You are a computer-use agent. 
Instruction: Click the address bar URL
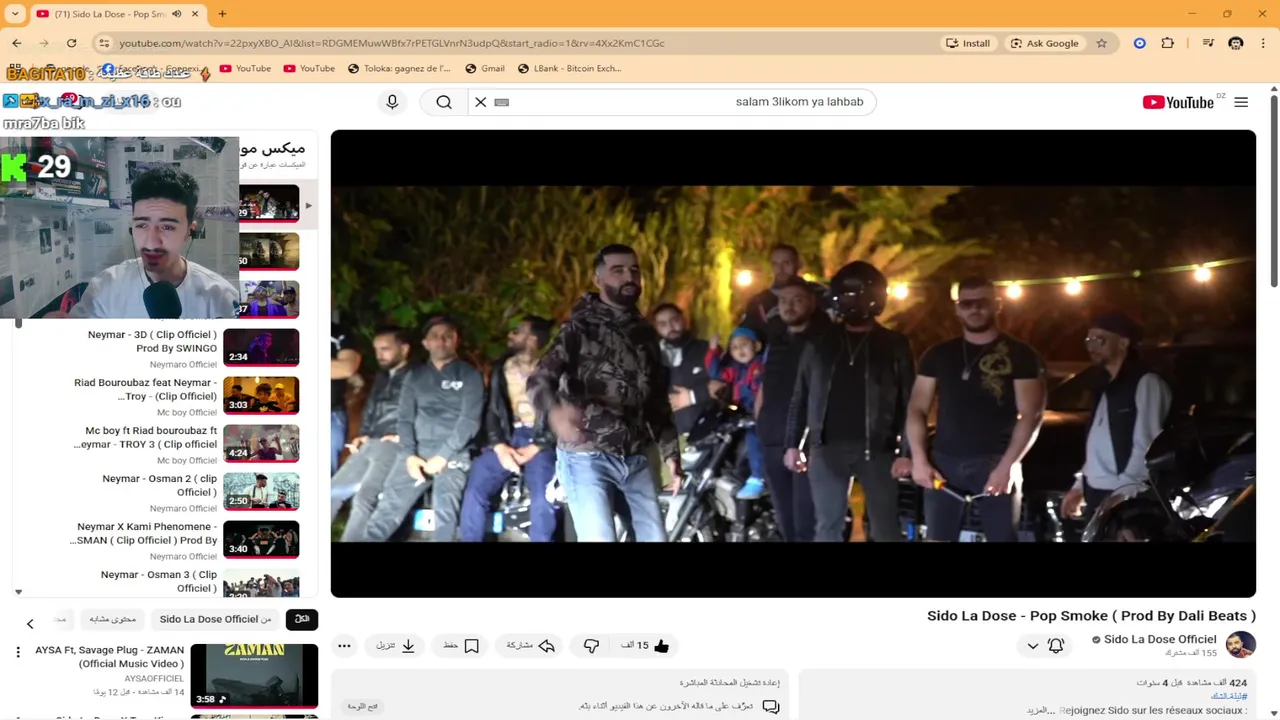tap(391, 43)
